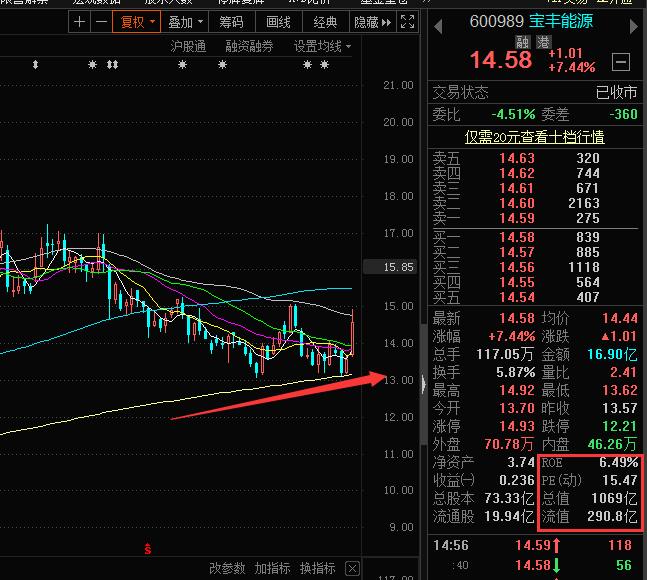The height and width of the screenshot is (580, 647).
Task: Click the double arrows event marker
Action: click(112, 65)
